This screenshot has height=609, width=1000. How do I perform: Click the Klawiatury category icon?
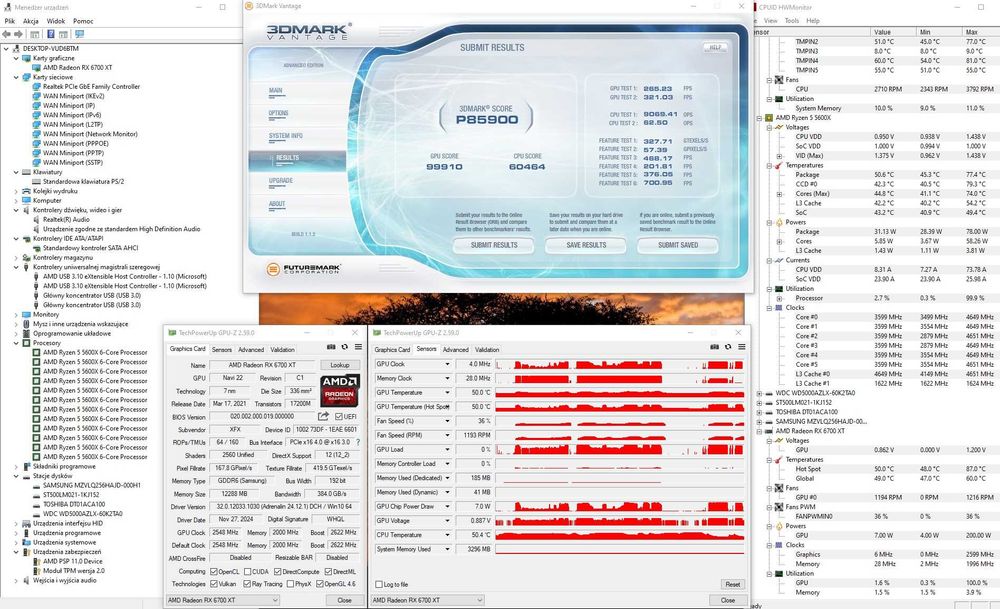[27, 172]
